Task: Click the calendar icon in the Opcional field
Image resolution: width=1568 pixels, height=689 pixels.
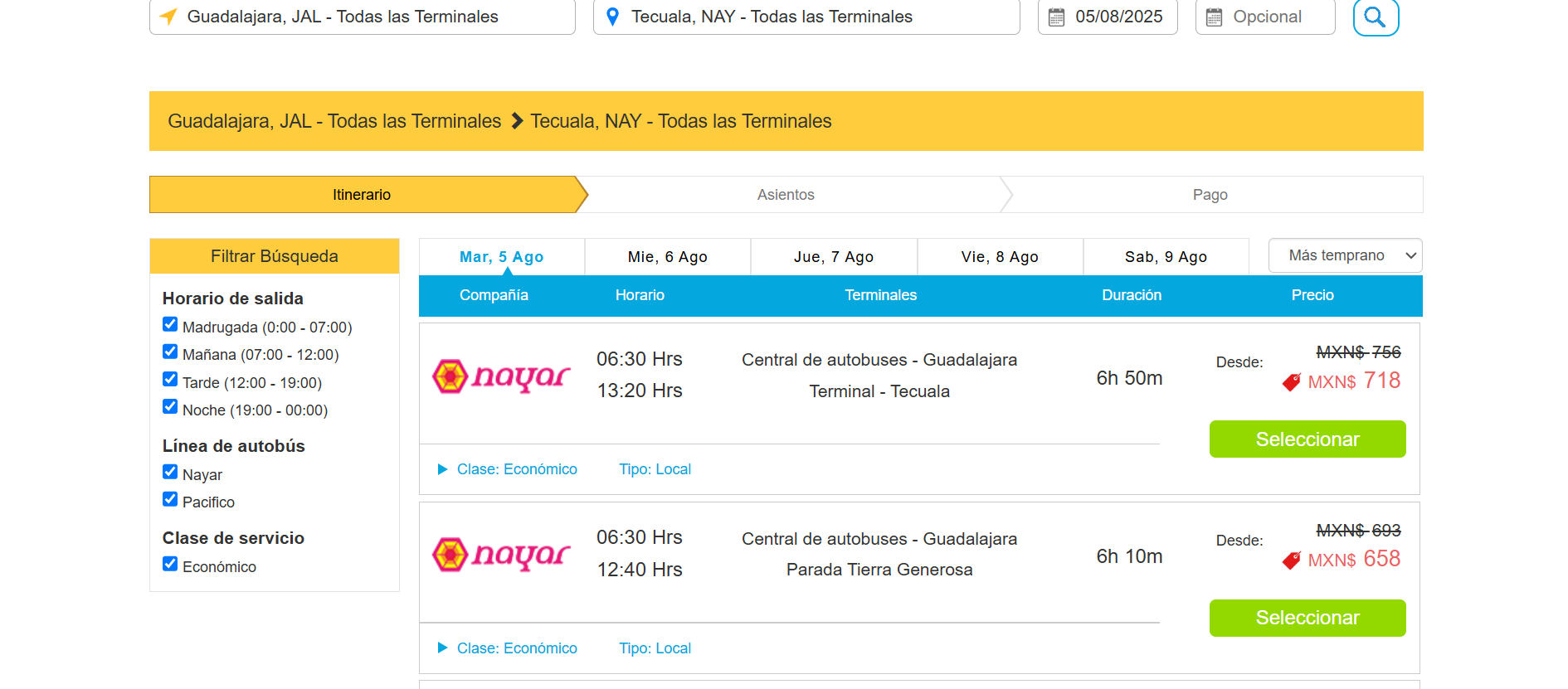Action: [1214, 17]
